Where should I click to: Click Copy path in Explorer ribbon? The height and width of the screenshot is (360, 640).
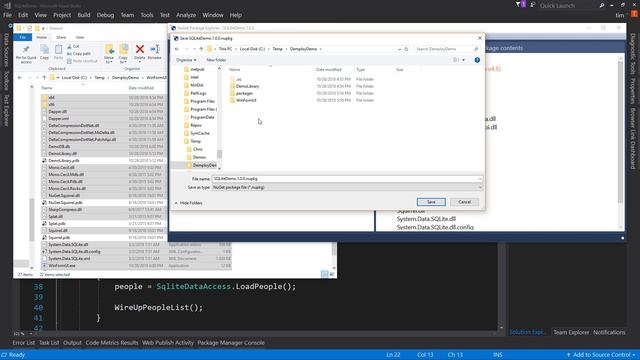[x=79, y=53]
